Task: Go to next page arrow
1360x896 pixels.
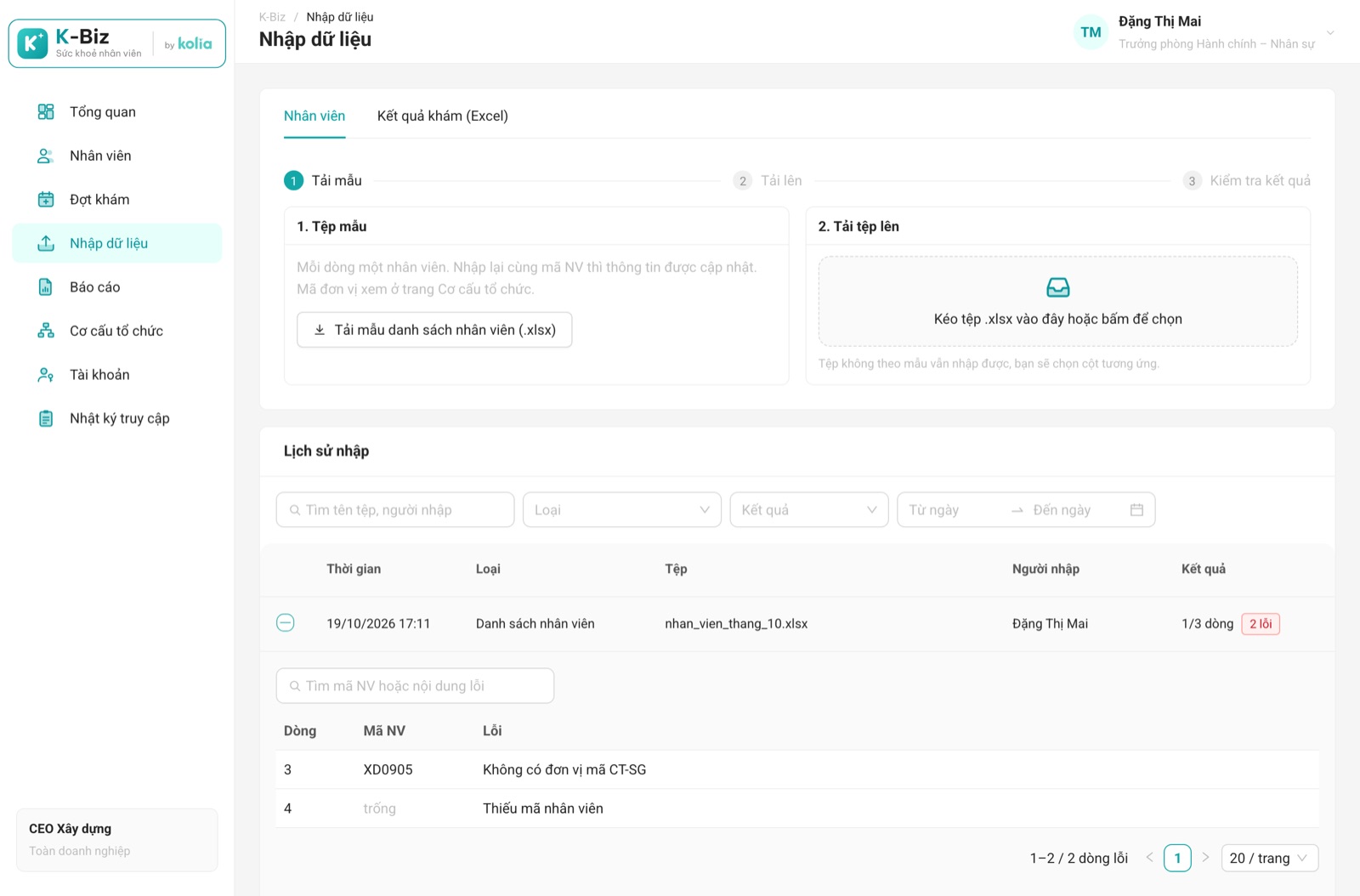Action: coord(1205,858)
